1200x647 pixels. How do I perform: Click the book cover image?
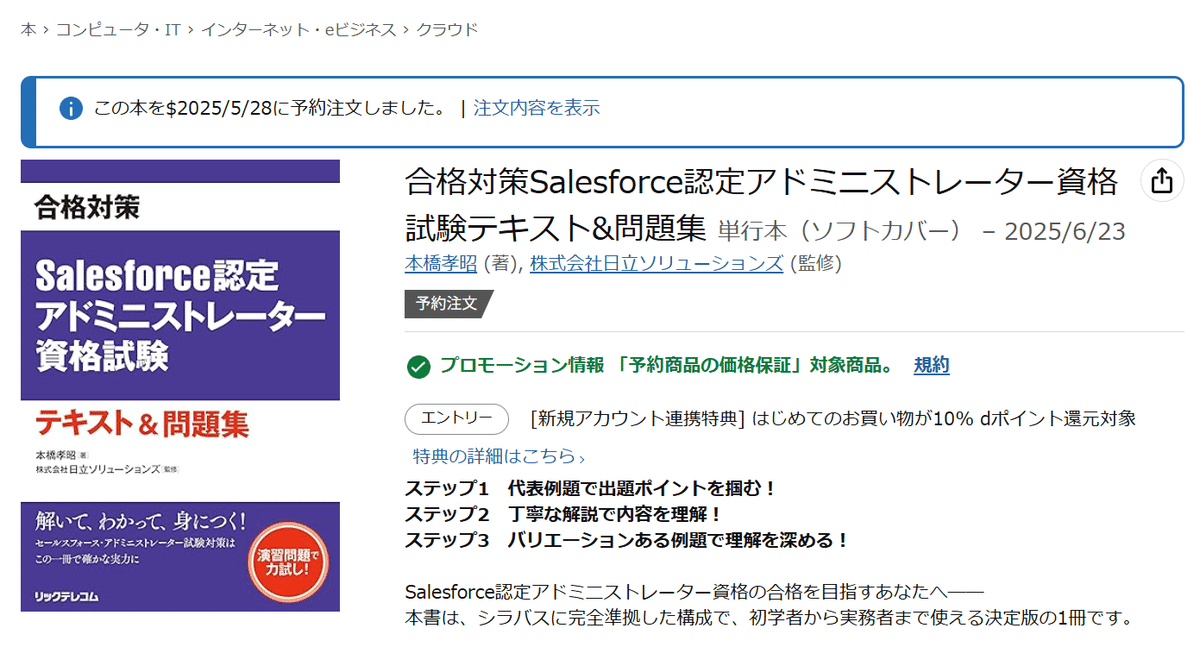click(x=180, y=385)
